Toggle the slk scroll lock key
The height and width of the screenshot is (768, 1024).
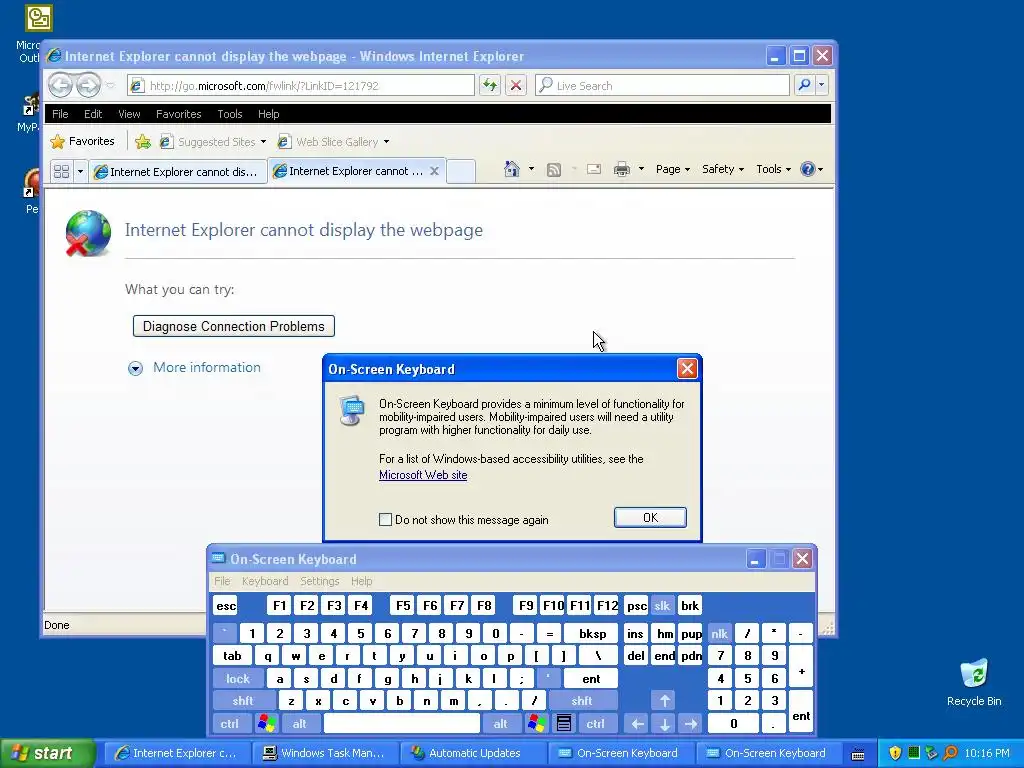(662, 605)
